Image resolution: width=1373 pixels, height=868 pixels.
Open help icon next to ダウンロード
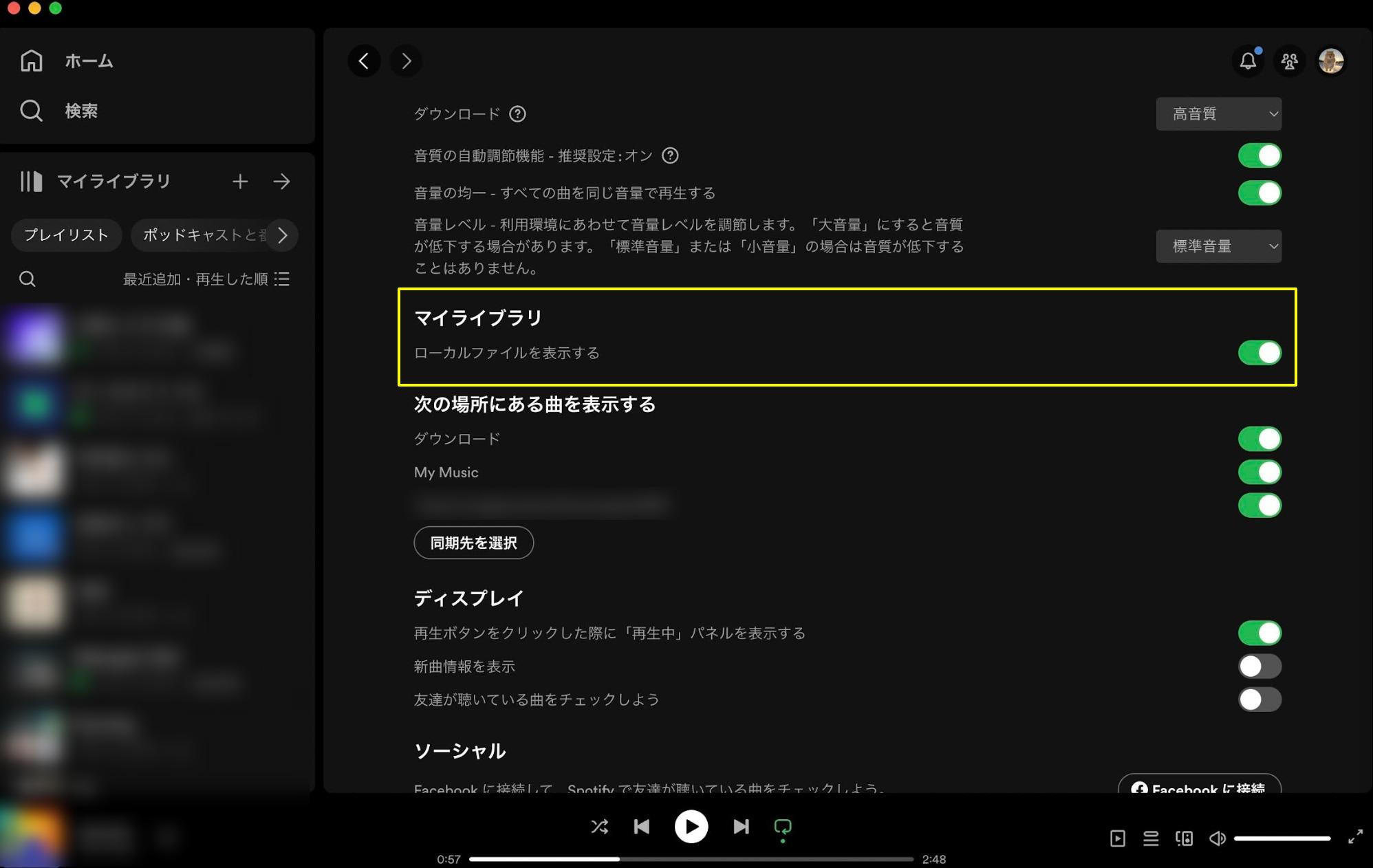click(x=517, y=114)
